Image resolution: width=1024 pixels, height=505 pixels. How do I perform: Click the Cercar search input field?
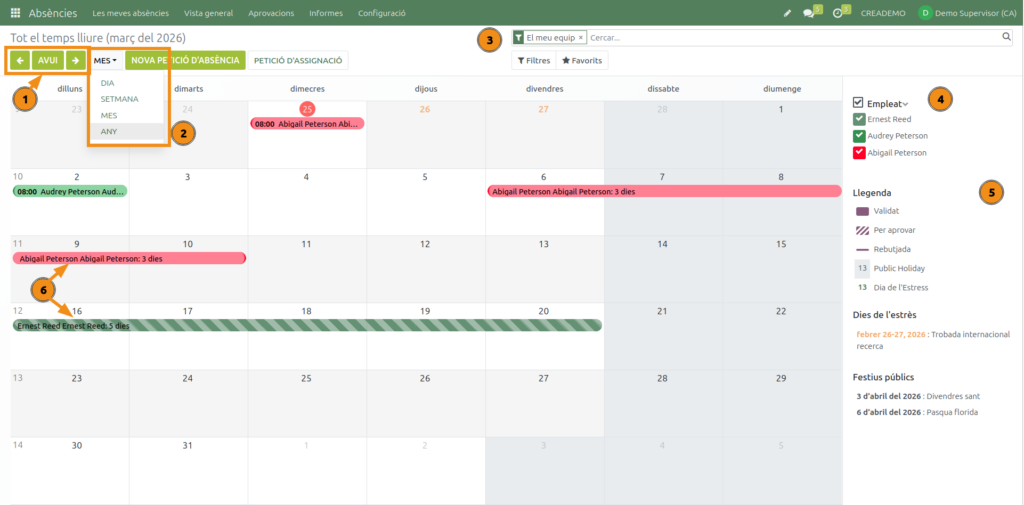click(790, 37)
